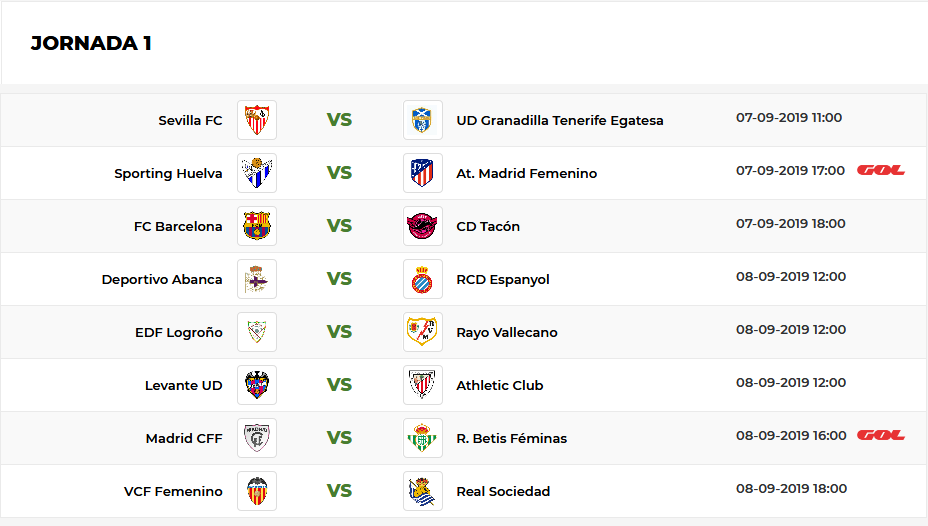928x526 pixels.
Task: Open the Madrid CFF team name link
Action: point(184,438)
